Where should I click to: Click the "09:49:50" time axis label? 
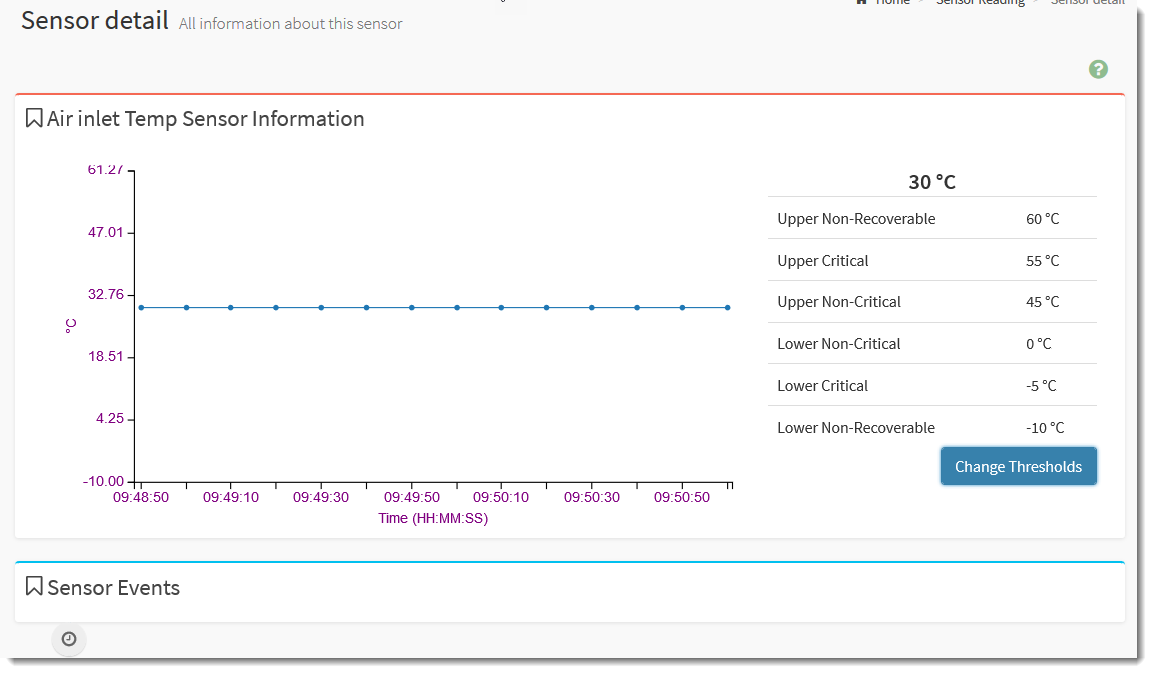[412, 497]
